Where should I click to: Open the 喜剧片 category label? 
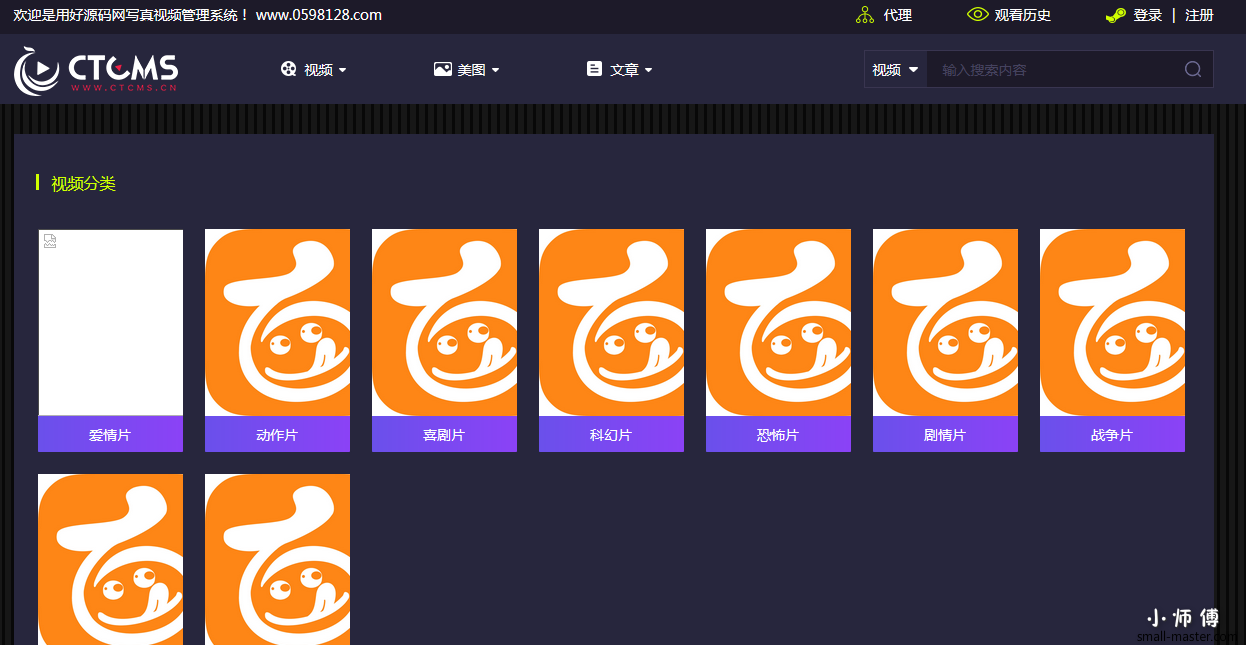click(444, 434)
